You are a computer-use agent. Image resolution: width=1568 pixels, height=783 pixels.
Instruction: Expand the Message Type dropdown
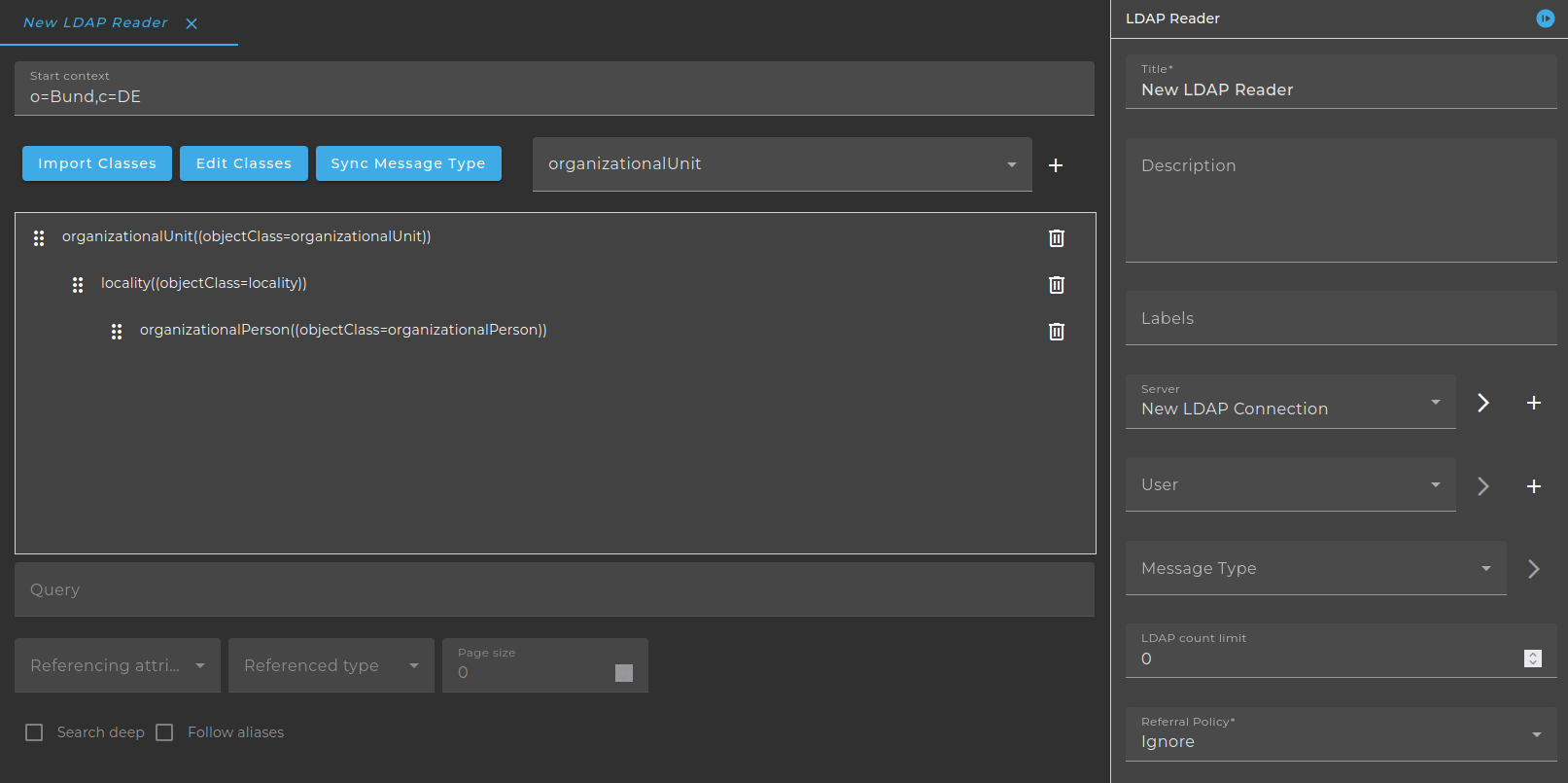pyautogui.click(x=1315, y=568)
